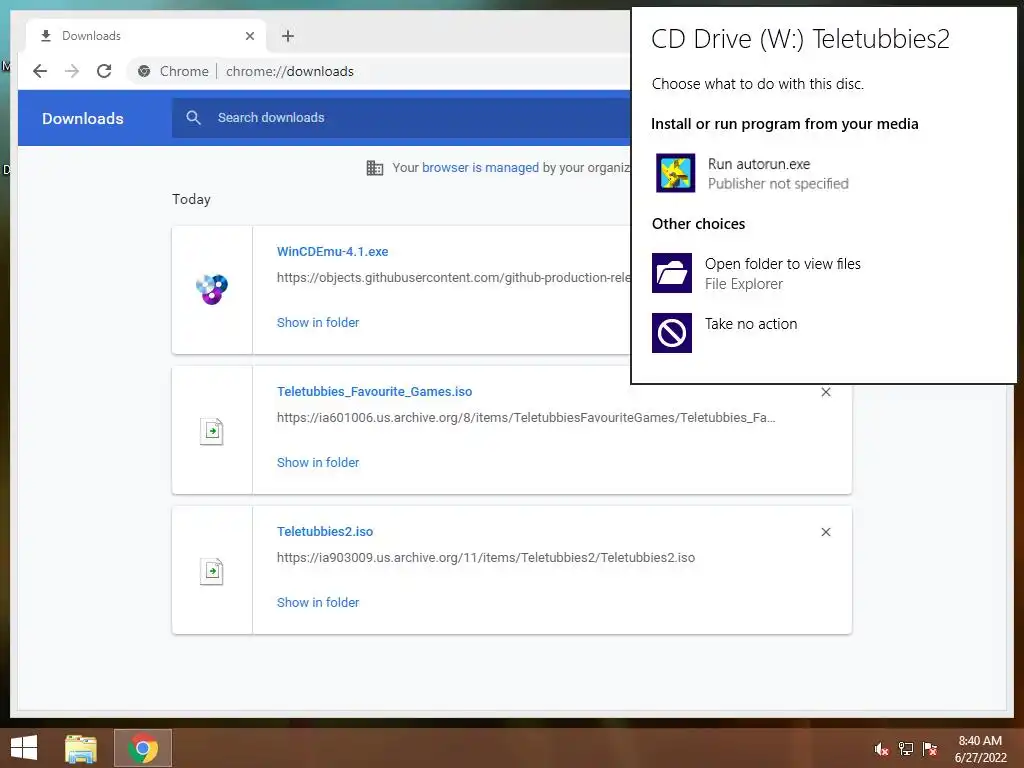
Task: Click the Downloads page title
Action: [83, 118]
